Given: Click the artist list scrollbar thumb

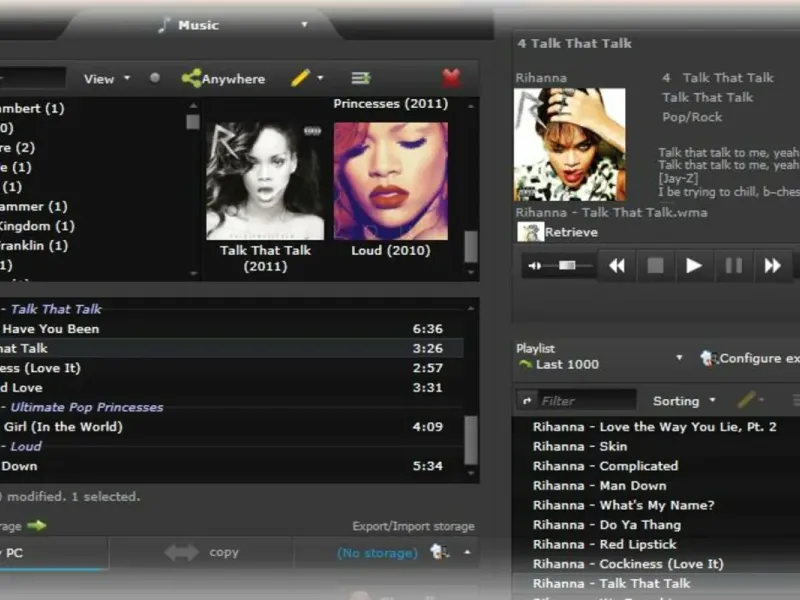Looking at the screenshot, I should [193, 121].
